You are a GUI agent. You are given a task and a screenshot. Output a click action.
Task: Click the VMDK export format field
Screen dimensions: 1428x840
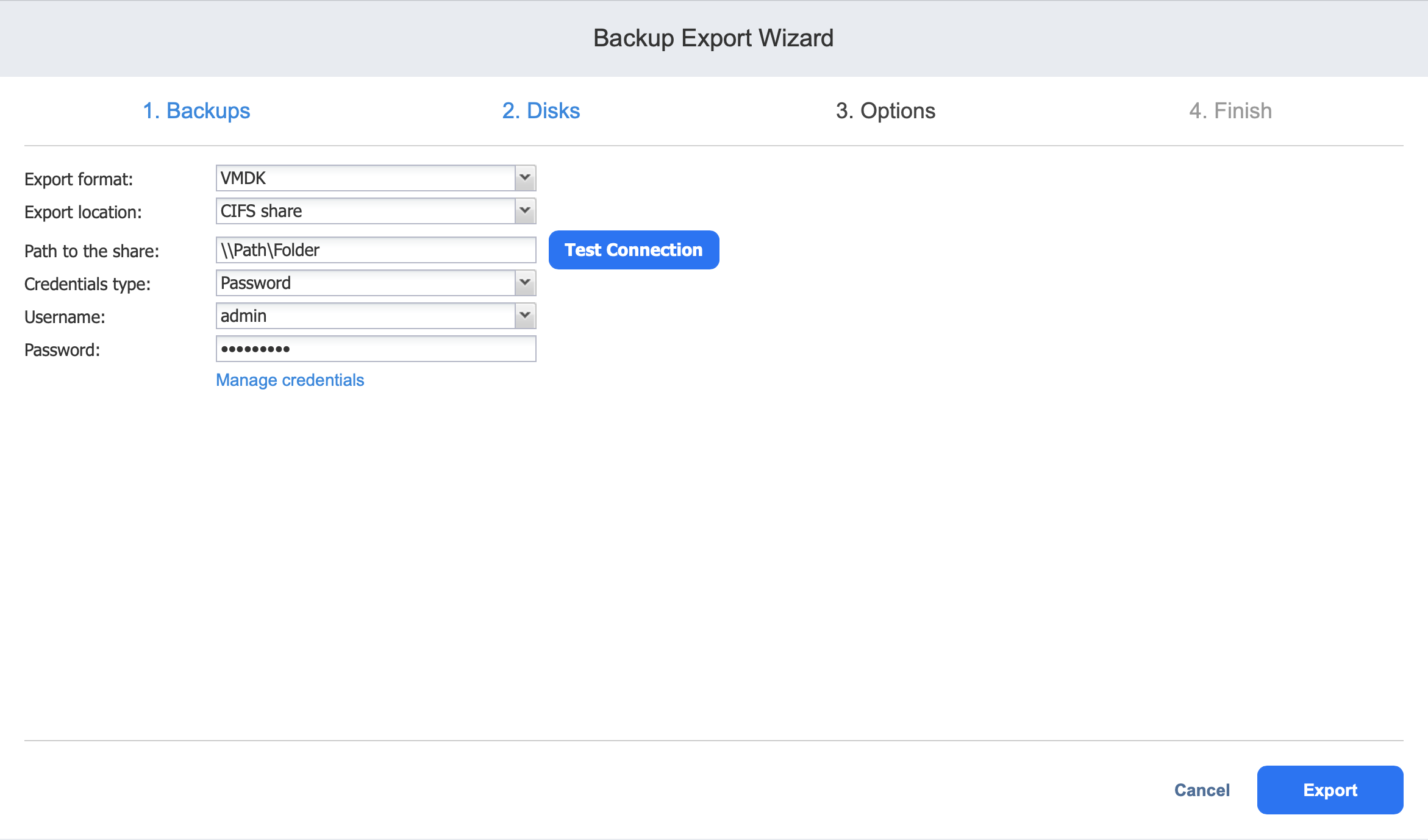pyautogui.click(x=366, y=178)
